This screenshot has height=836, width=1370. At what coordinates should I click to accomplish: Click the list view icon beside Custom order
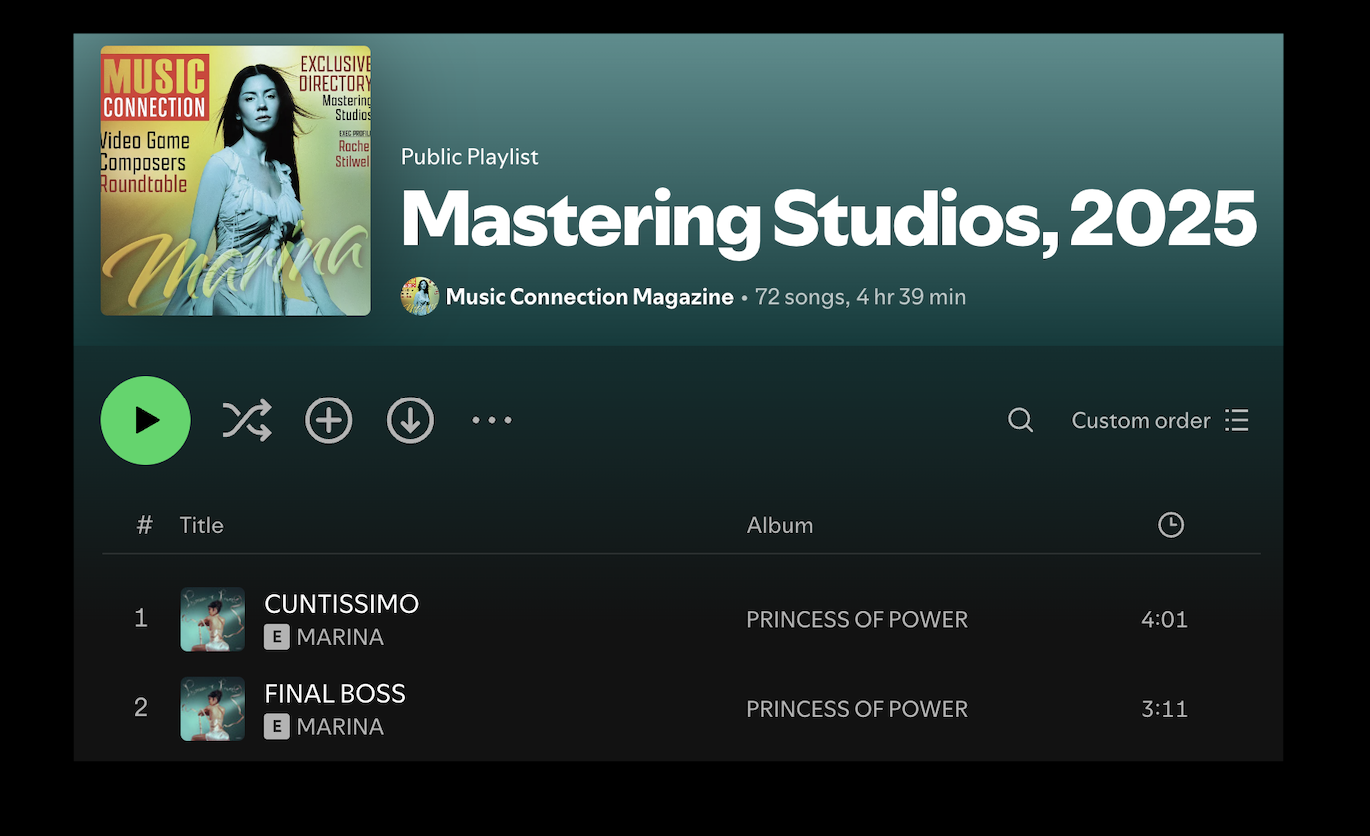pos(1237,420)
